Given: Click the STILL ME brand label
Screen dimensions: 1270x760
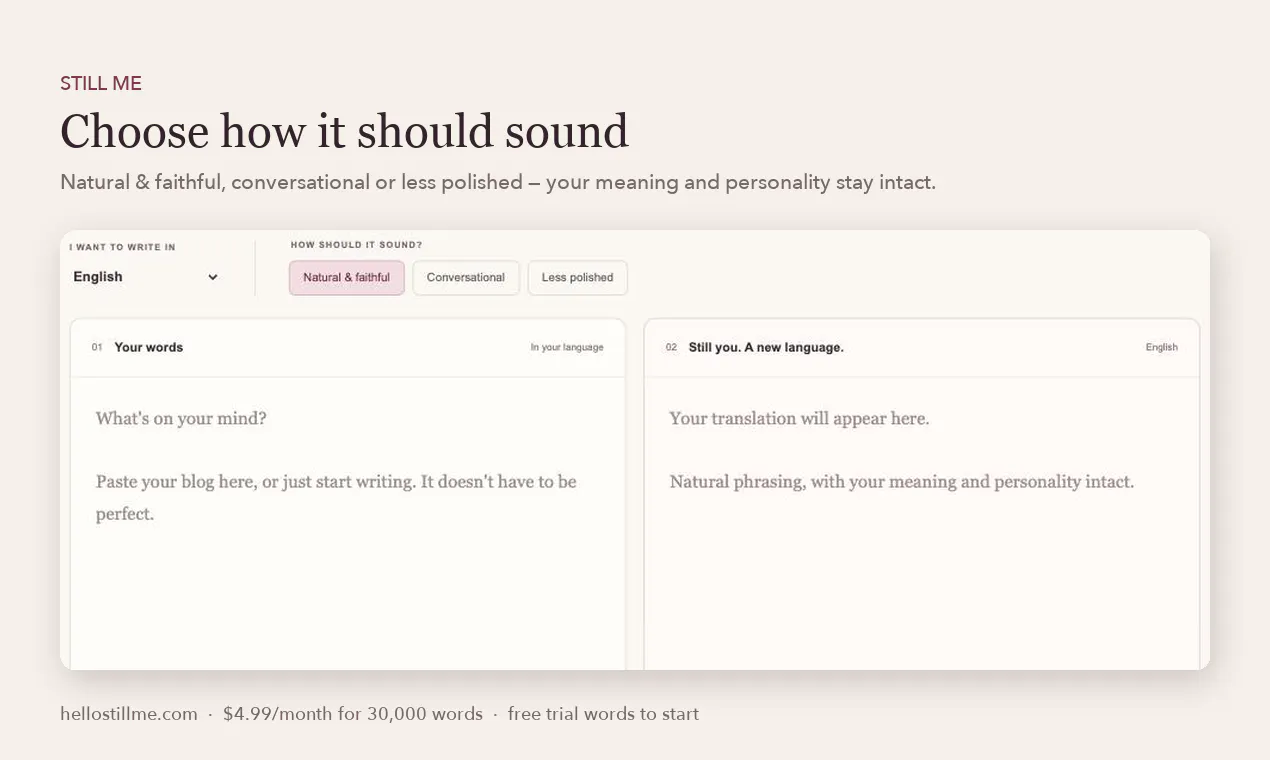Looking at the screenshot, I should pyautogui.click(x=101, y=84).
